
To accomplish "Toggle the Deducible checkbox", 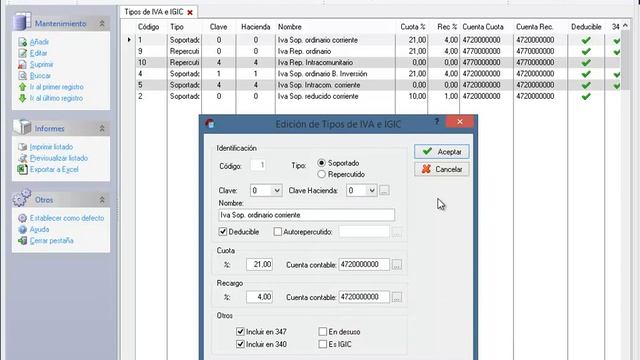I will [x=223, y=232].
